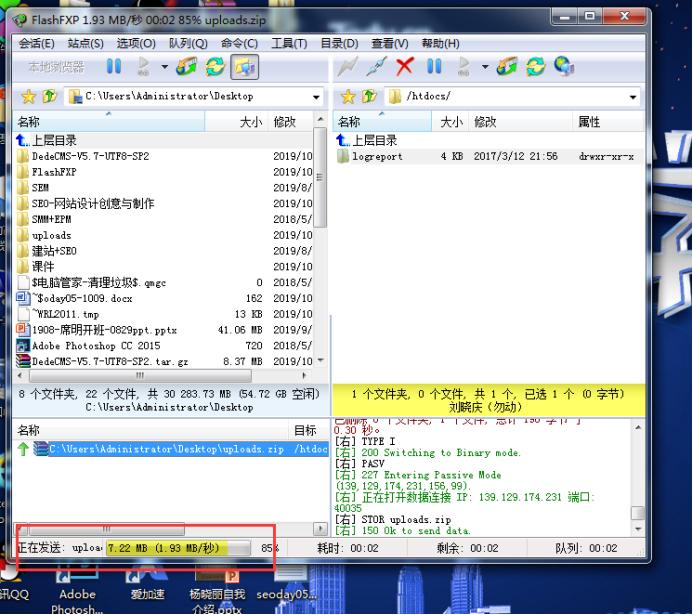Go up a folder in remote pane

point(369,96)
